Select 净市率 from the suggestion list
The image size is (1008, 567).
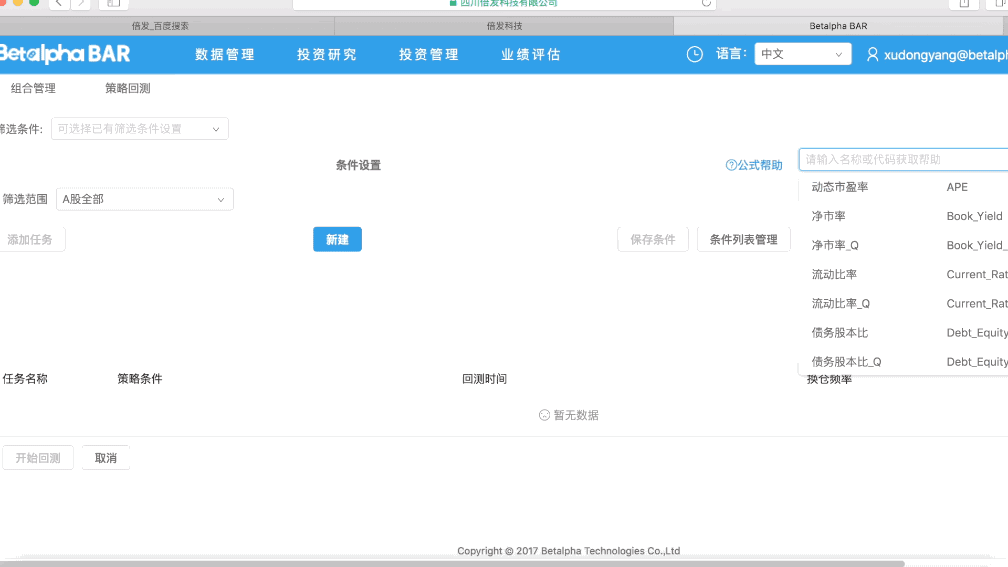tap(828, 216)
